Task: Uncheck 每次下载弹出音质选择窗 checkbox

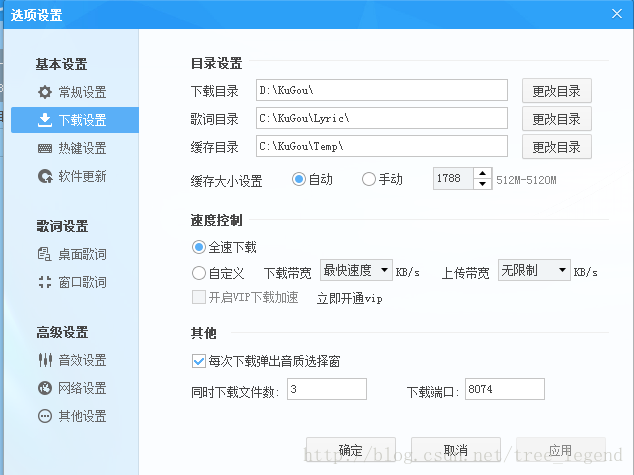Action: pos(199,361)
